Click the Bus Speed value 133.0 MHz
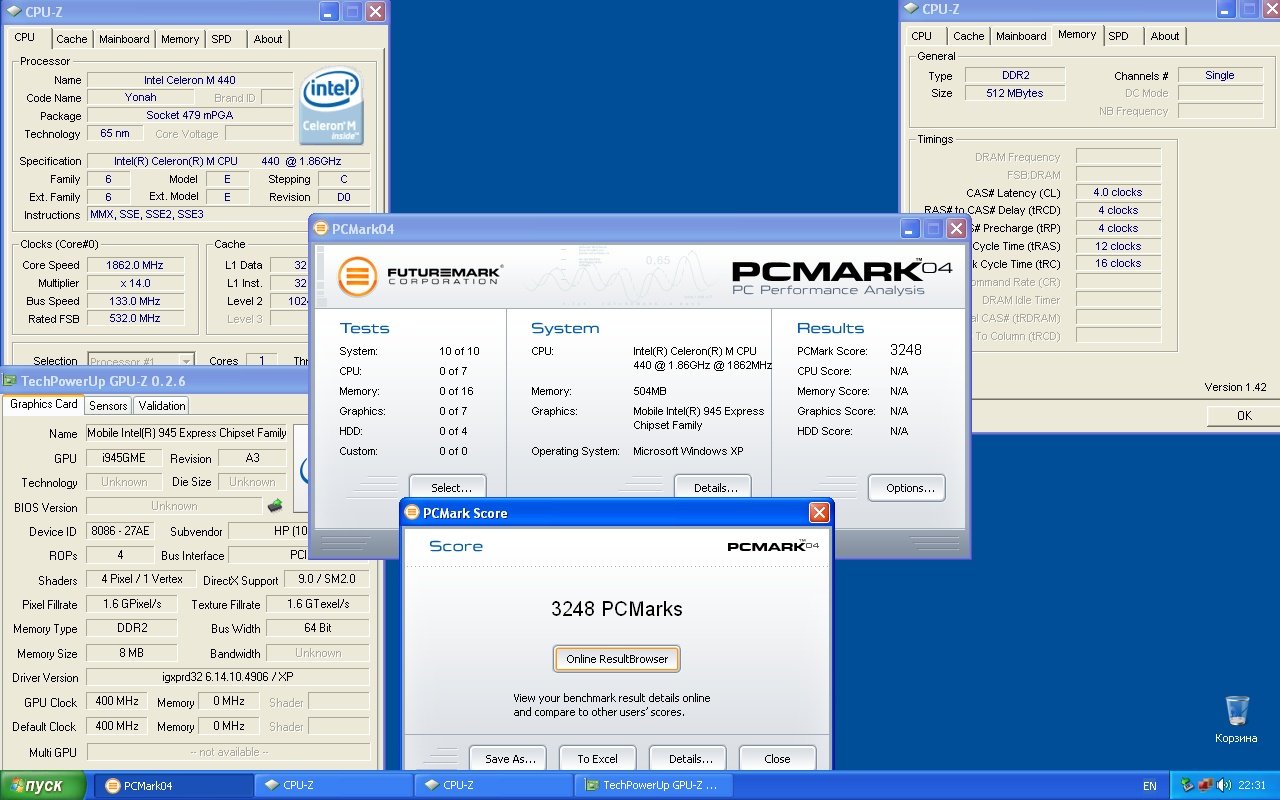1280x800 pixels. (134, 301)
